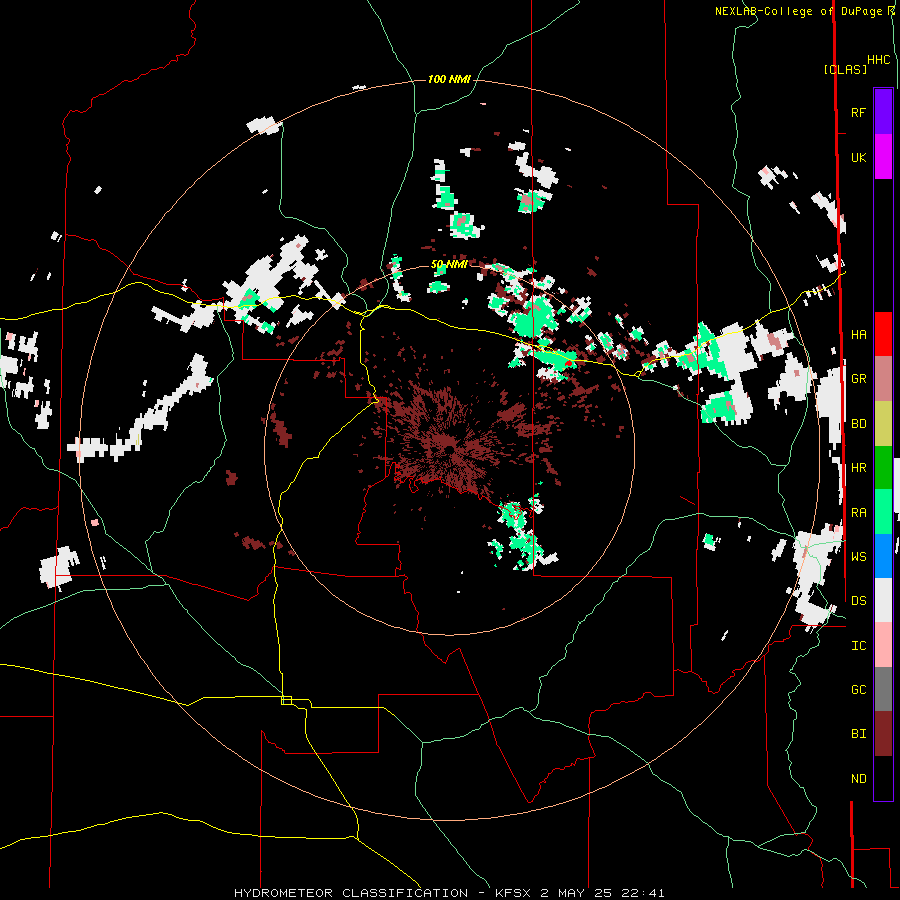Click the GR legend label
Screen dimensions: 900x900
pos(858,379)
